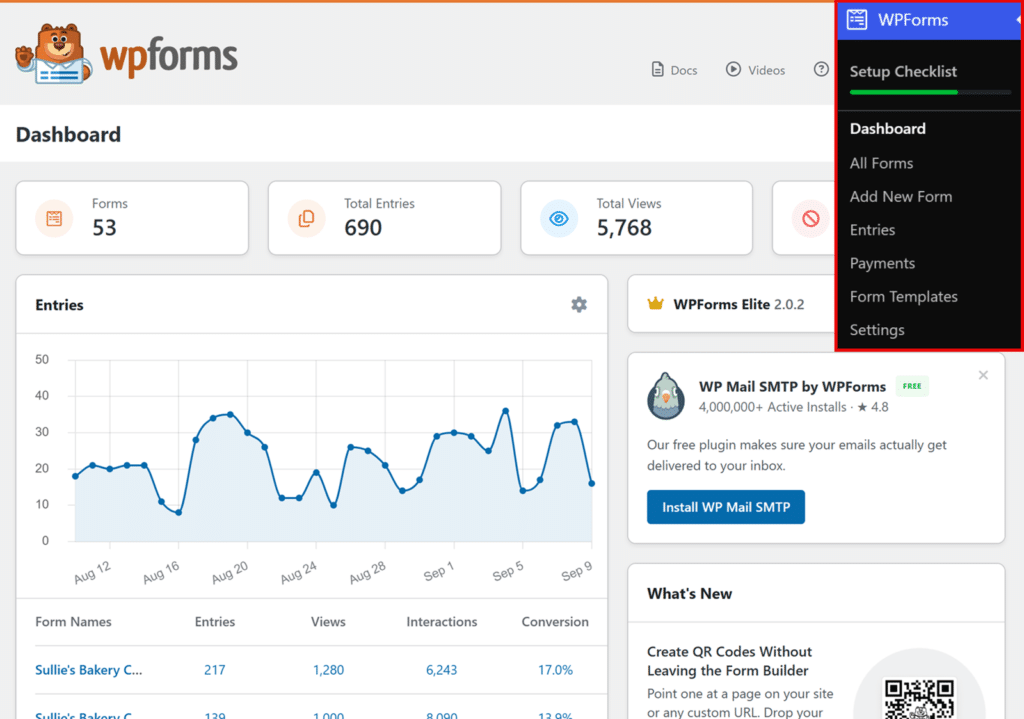Click the Sep 1 axis label
This screenshot has width=1024, height=719.
pyautogui.click(x=438, y=572)
